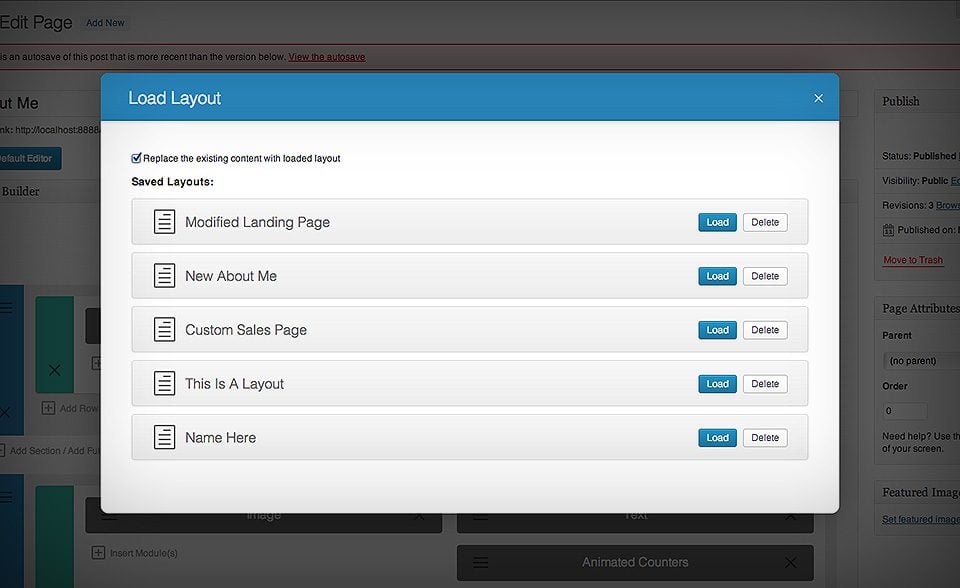Image resolution: width=960 pixels, height=588 pixels.
Task: Click the Saved Layouts heading
Action: tap(173, 182)
